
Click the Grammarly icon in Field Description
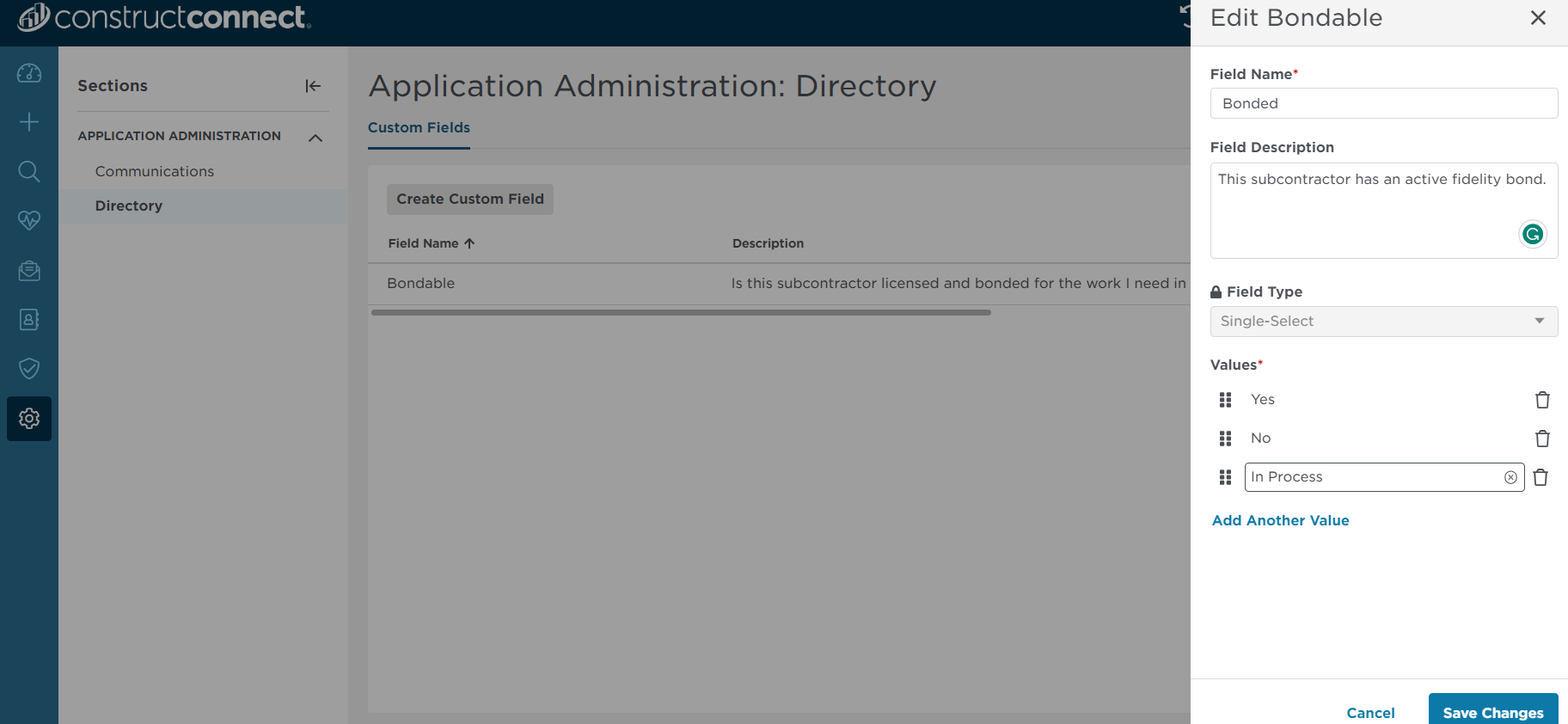click(1533, 234)
